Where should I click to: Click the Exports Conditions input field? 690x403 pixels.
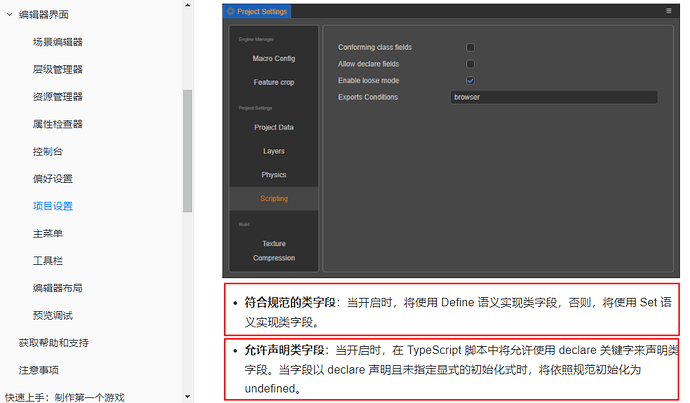554,97
